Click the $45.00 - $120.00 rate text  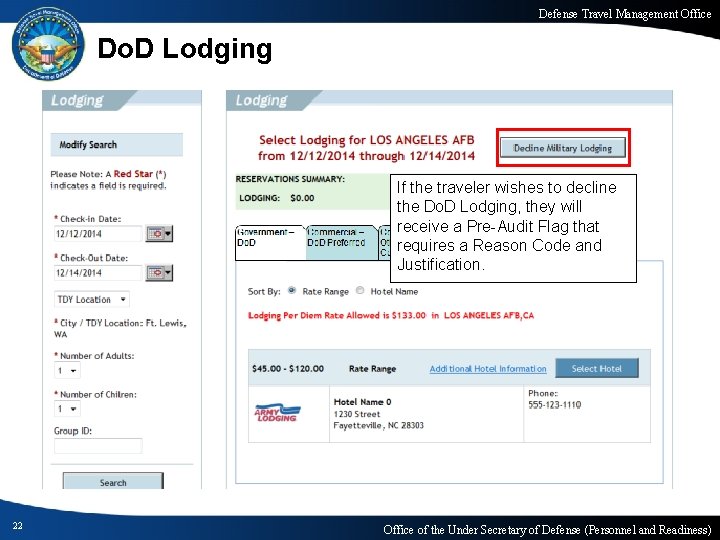point(288,369)
